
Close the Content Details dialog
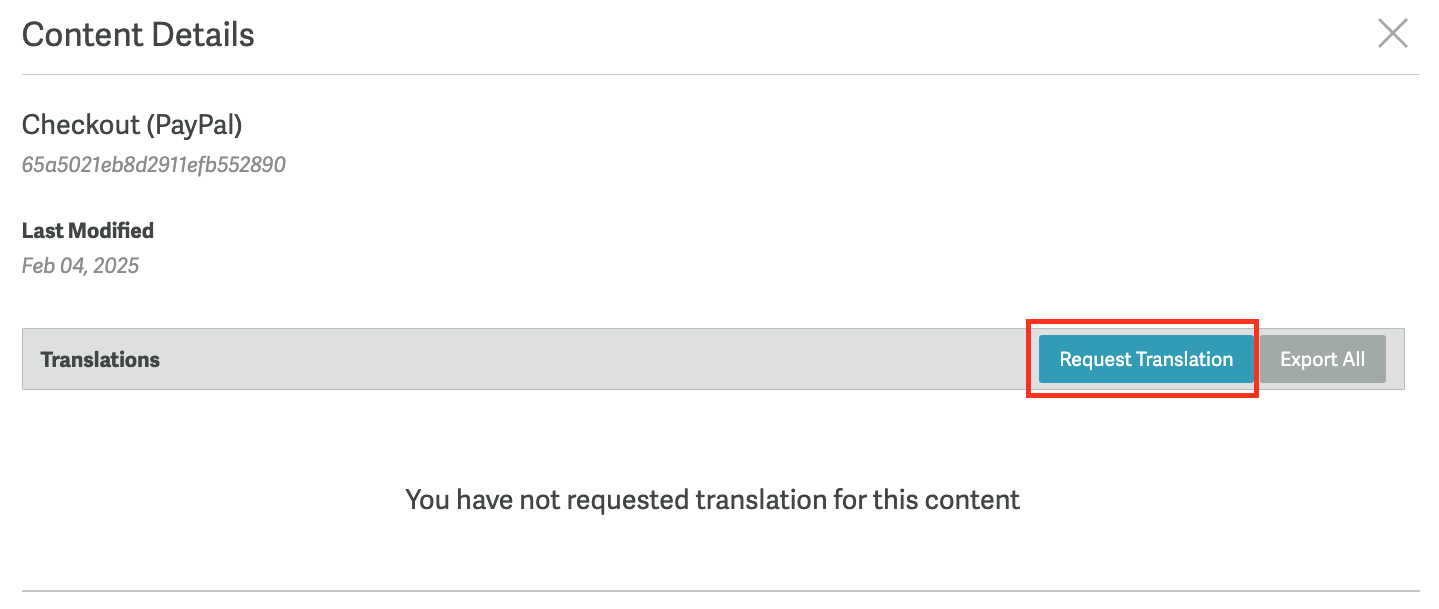(1392, 34)
